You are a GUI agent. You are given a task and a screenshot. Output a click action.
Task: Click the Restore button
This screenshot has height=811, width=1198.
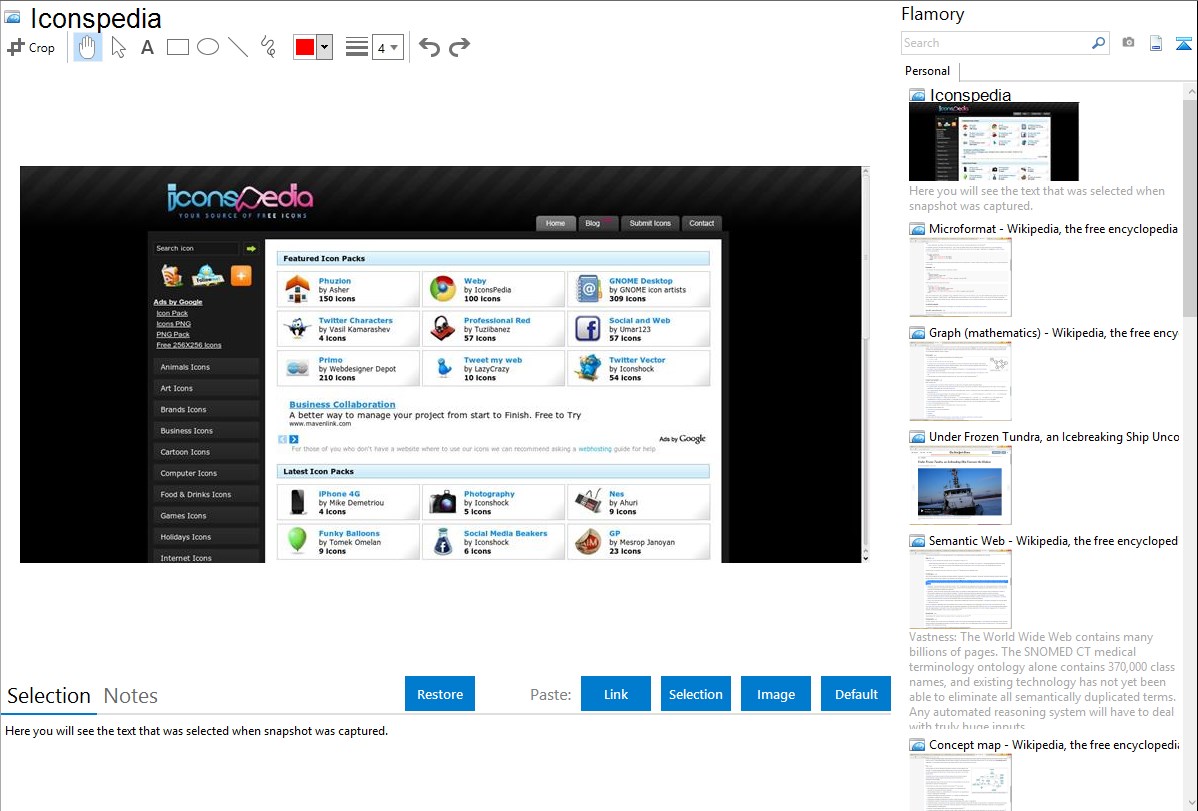(440, 694)
